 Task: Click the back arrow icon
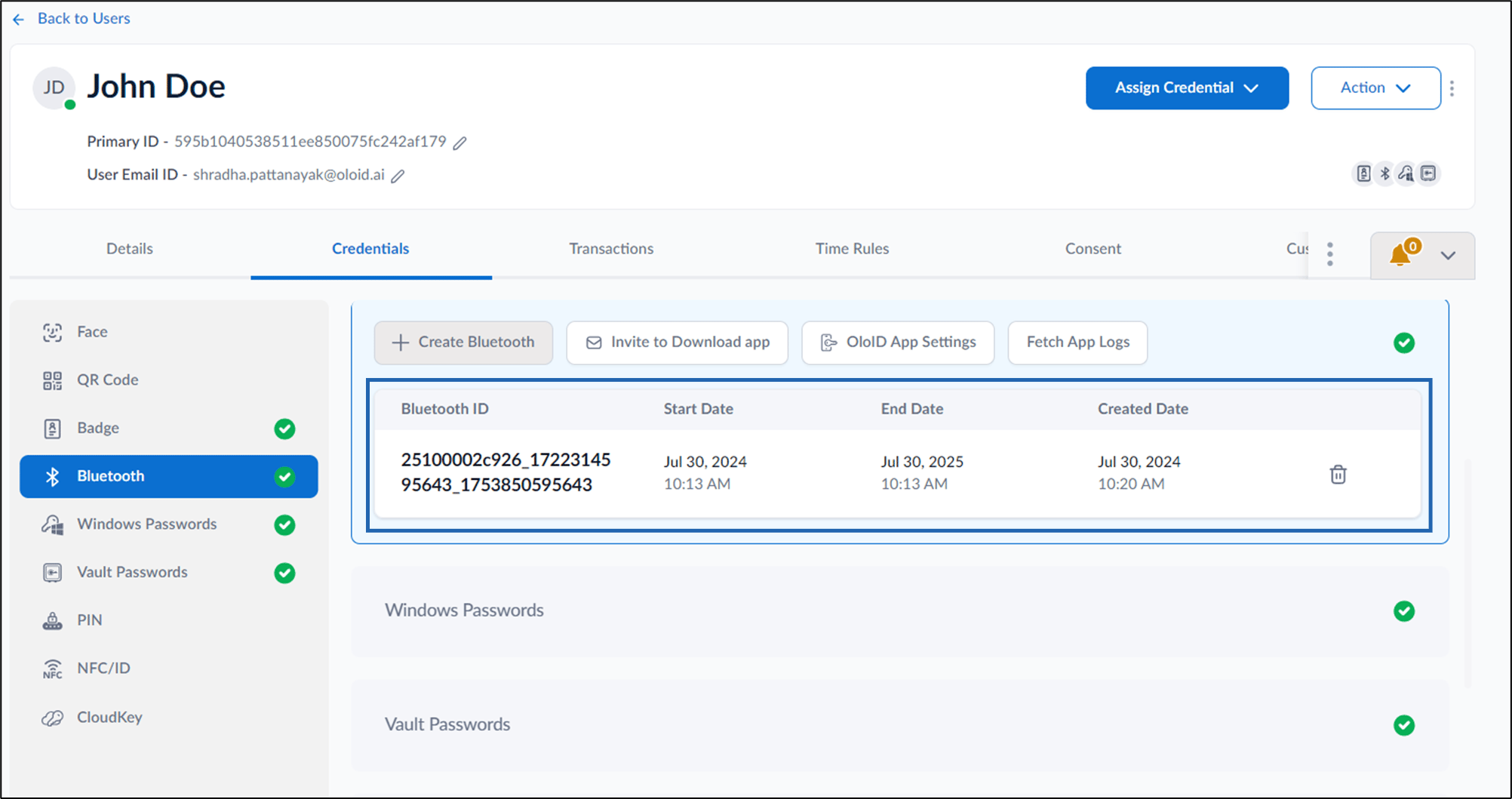19,19
